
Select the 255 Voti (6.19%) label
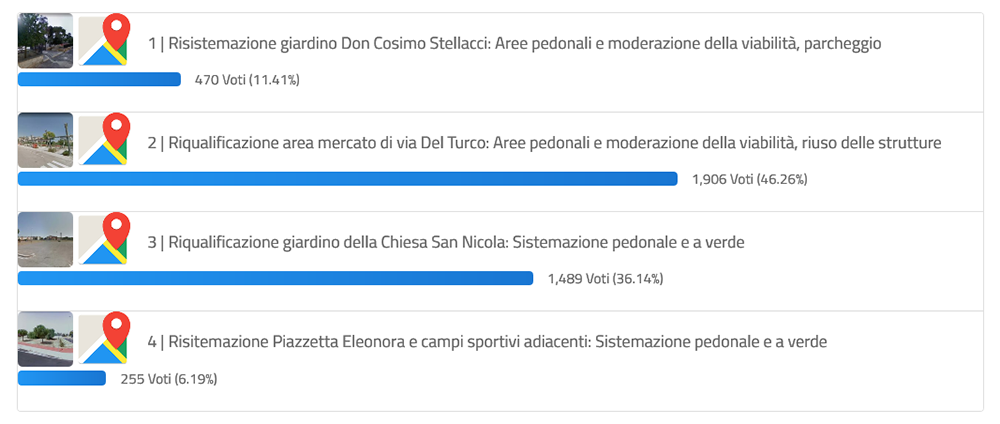(x=169, y=379)
